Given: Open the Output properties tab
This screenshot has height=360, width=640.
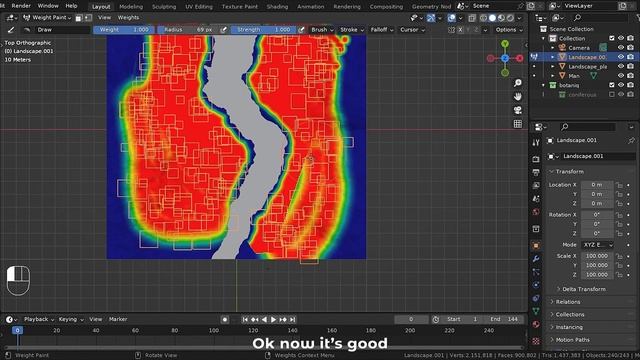Looking at the screenshot, I should point(536,172).
